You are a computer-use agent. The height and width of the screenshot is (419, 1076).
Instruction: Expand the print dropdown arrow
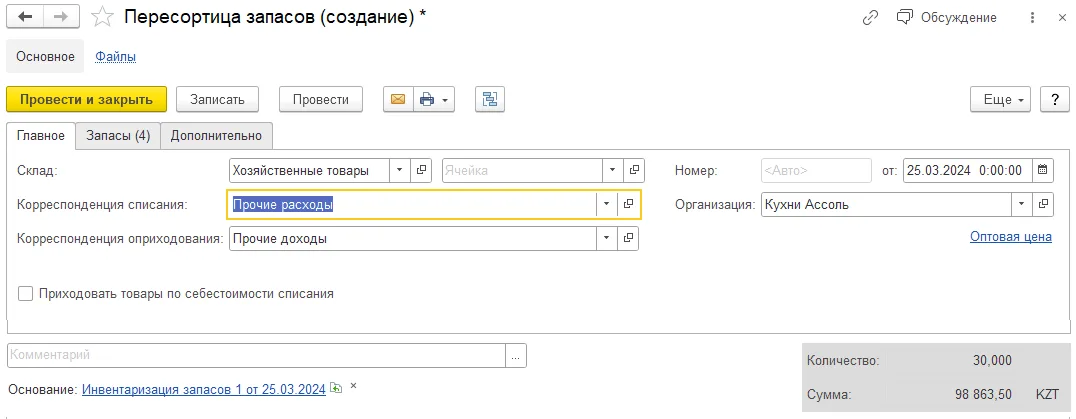tap(445, 100)
